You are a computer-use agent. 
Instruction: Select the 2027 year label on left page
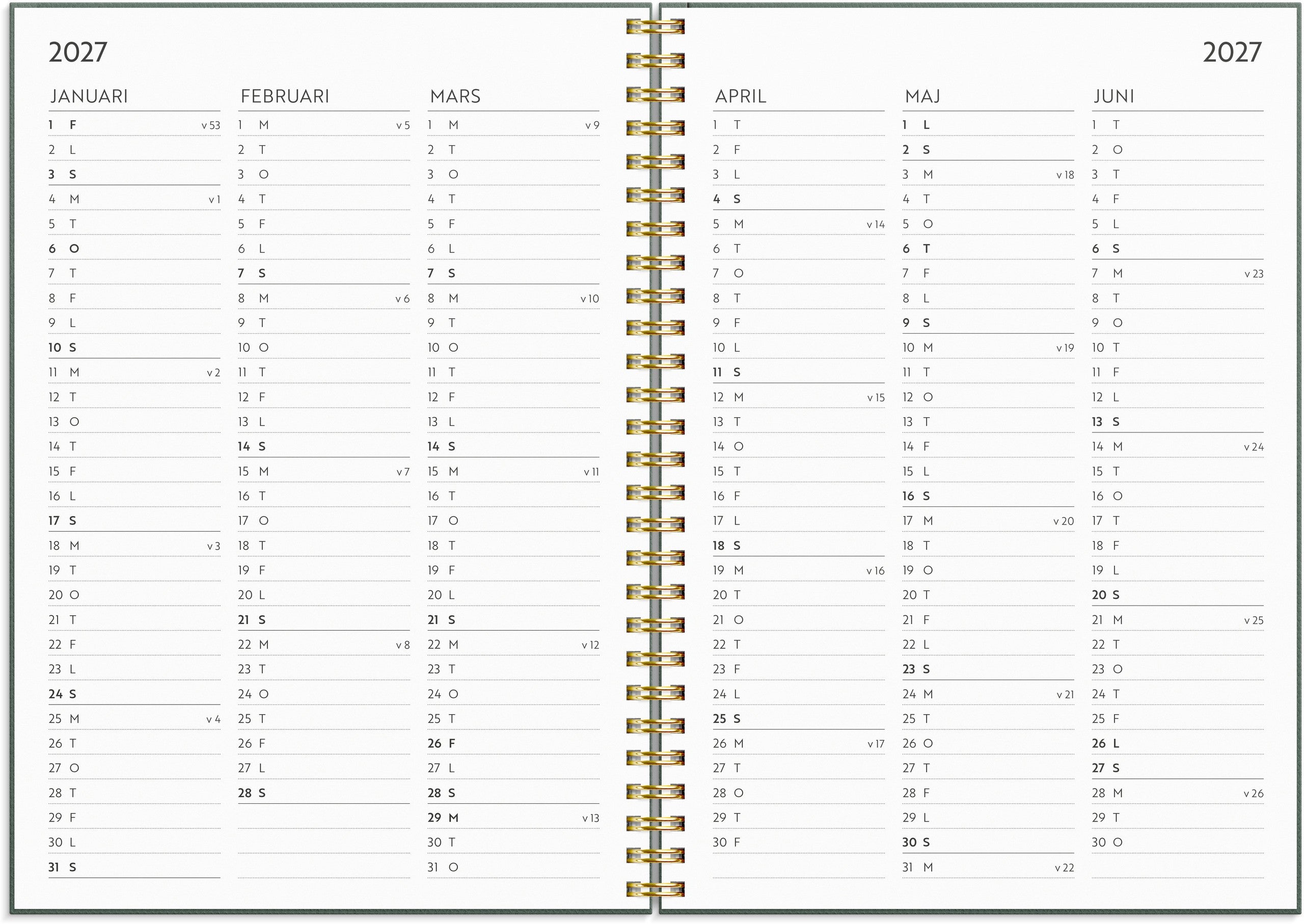tap(77, 52)
